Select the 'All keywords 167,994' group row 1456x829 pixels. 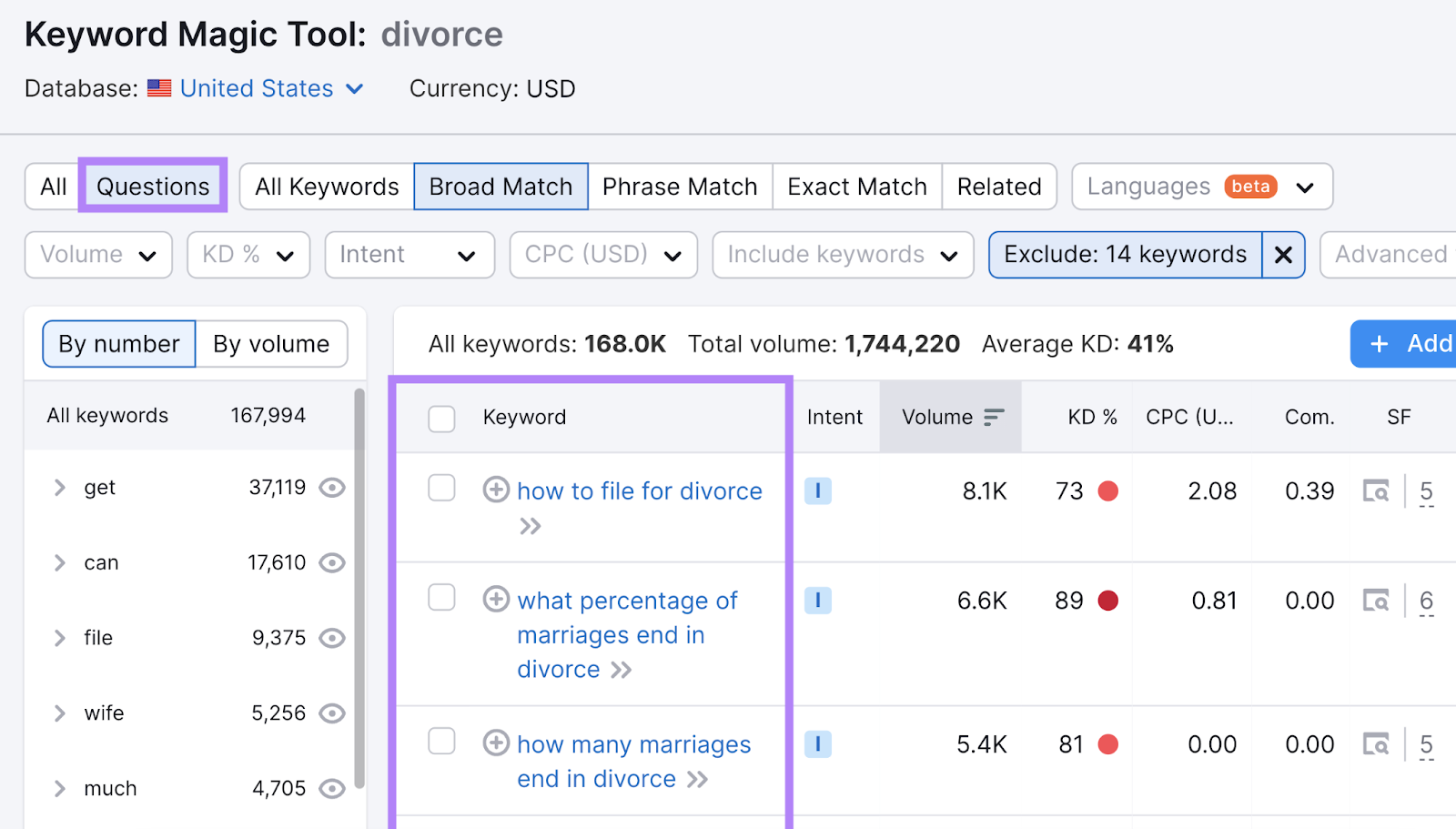[189, 416]
